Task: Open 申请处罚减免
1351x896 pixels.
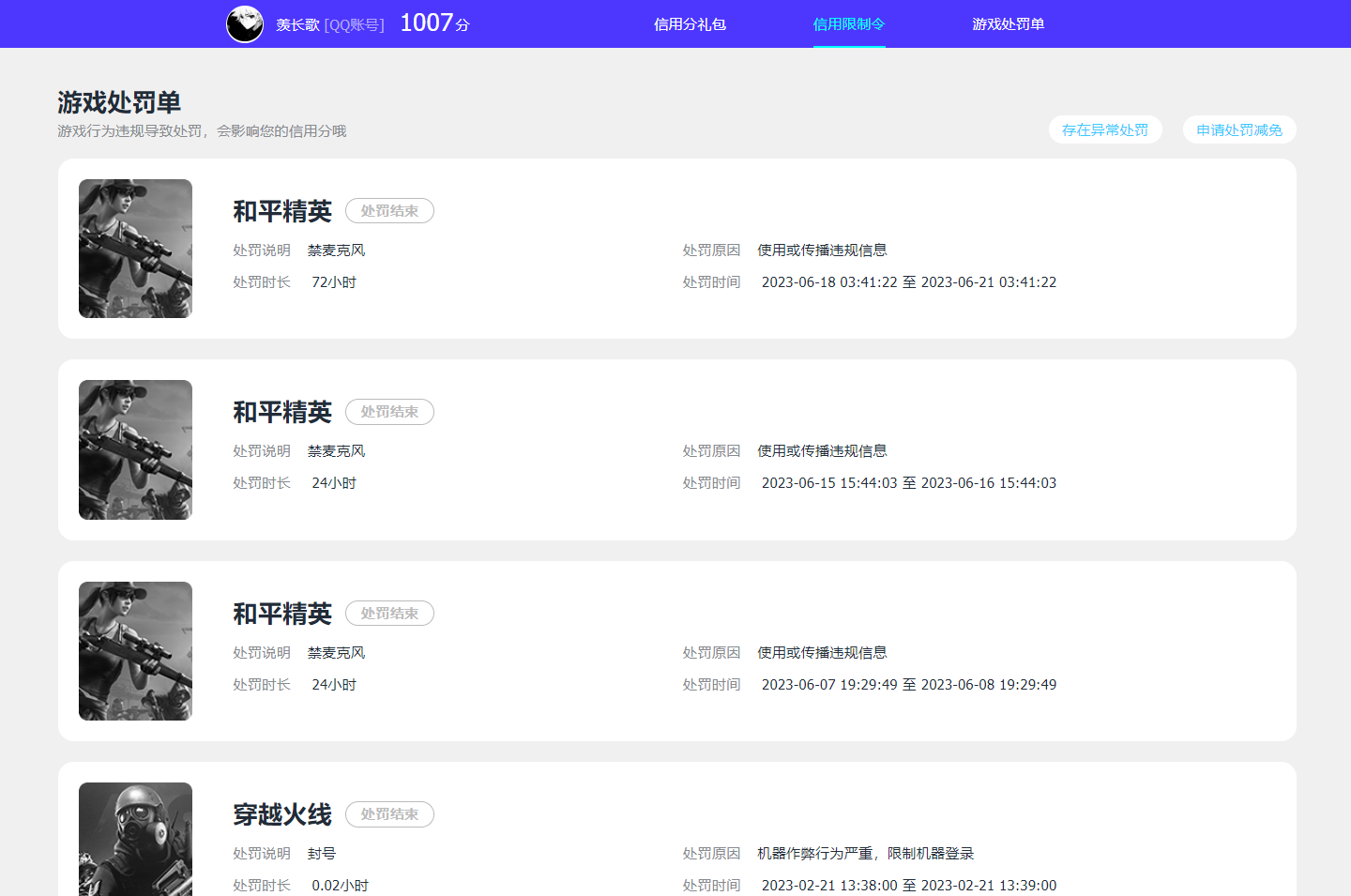Action: (1239, 129)
